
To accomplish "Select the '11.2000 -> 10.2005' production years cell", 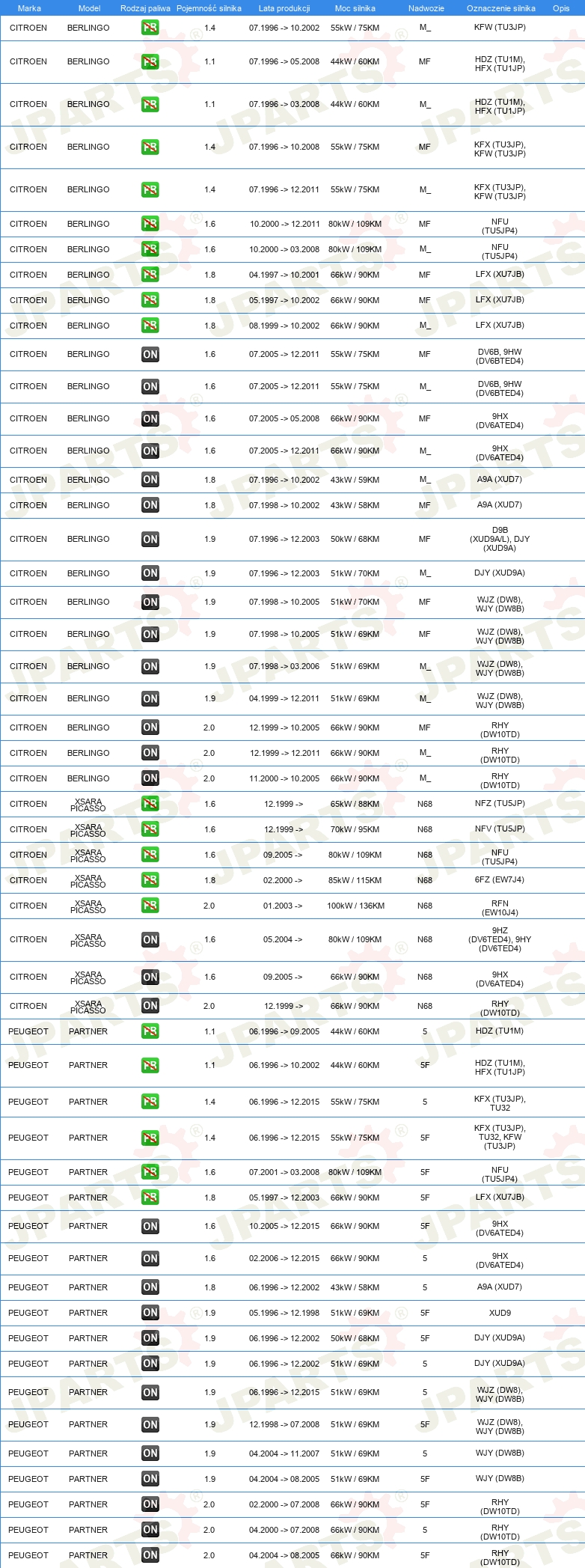I will click(x=284, y=778).
